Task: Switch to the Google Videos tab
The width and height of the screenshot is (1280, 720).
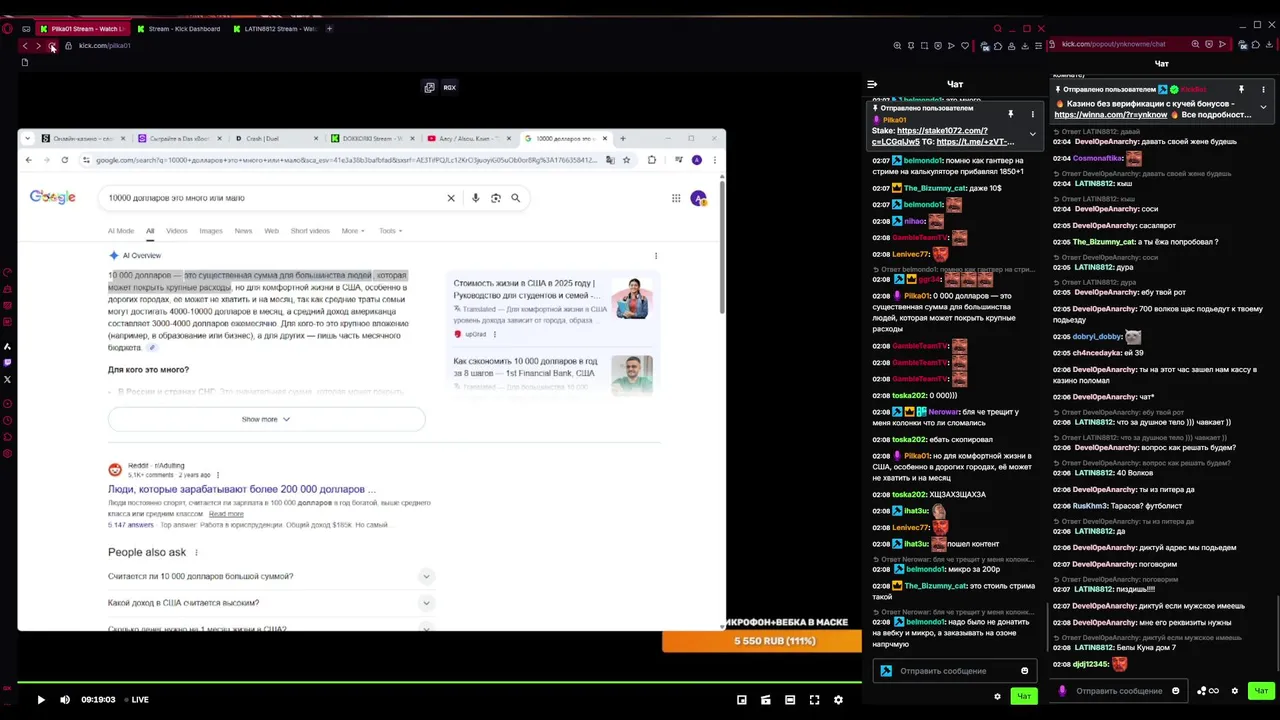Action: coord(177,231)
